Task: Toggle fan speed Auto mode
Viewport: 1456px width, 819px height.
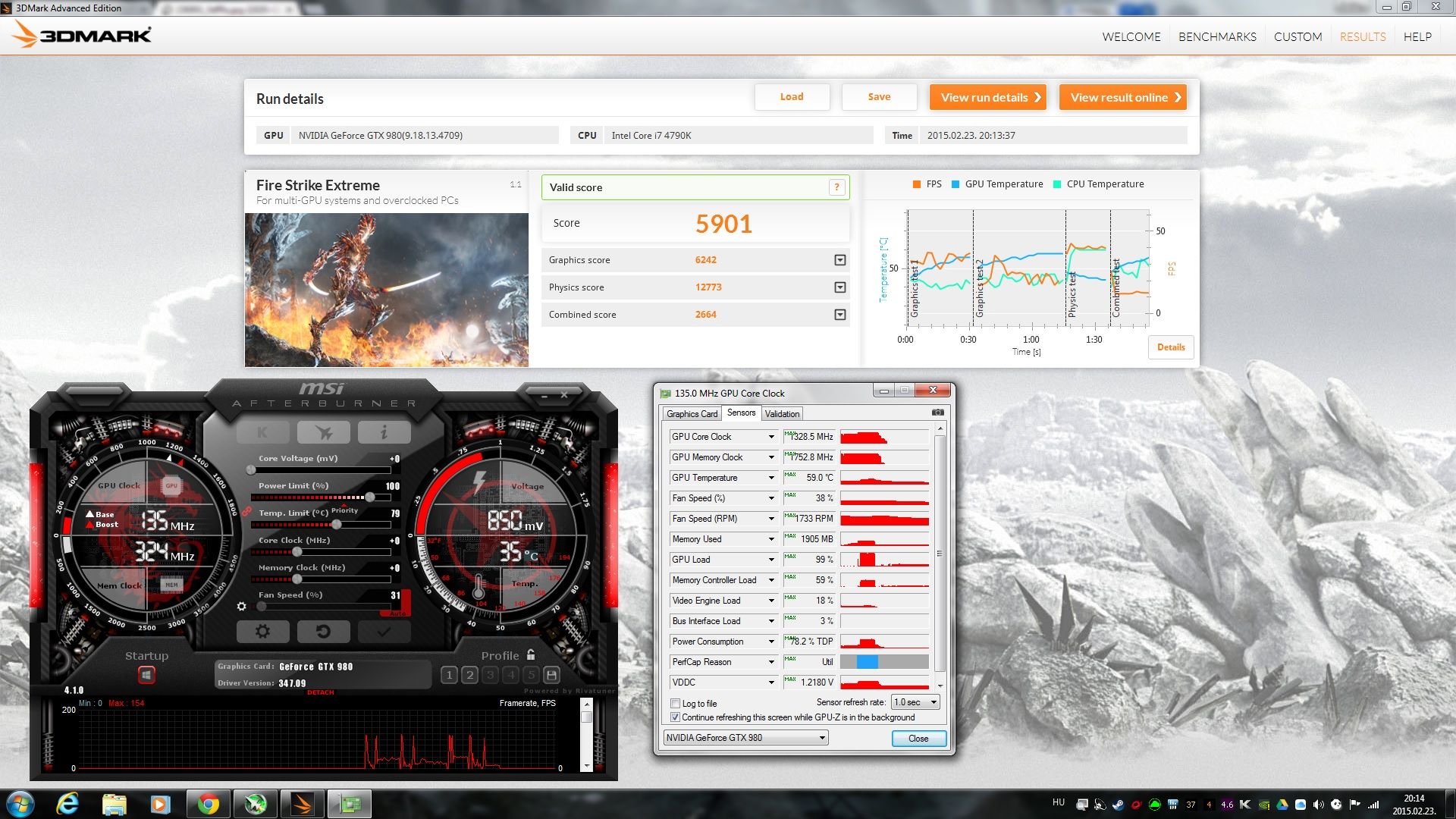Action: [x=397, y=612]
